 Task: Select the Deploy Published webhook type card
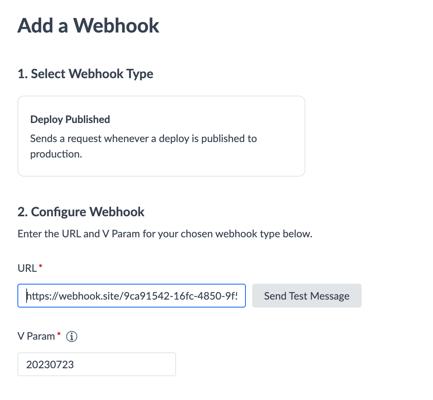161,136
